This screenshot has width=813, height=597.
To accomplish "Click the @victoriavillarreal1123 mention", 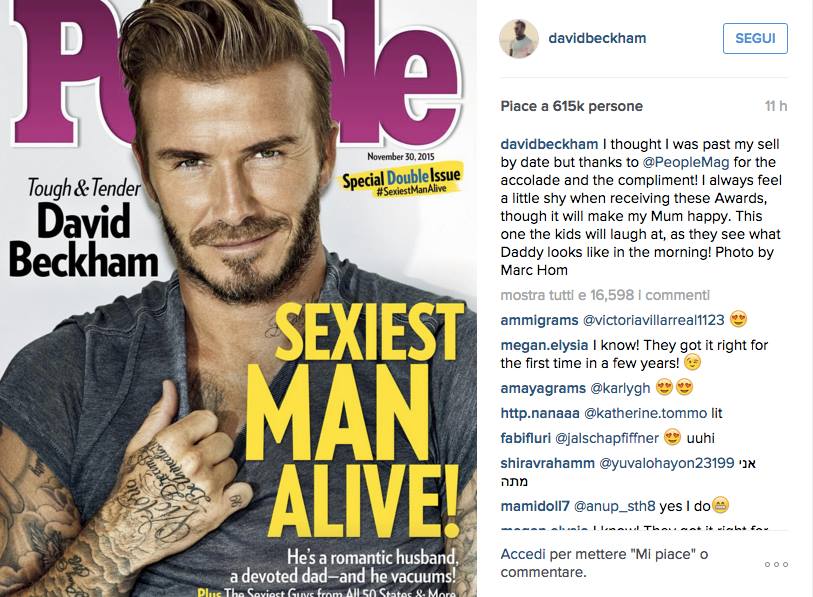I will coord(654,321).
